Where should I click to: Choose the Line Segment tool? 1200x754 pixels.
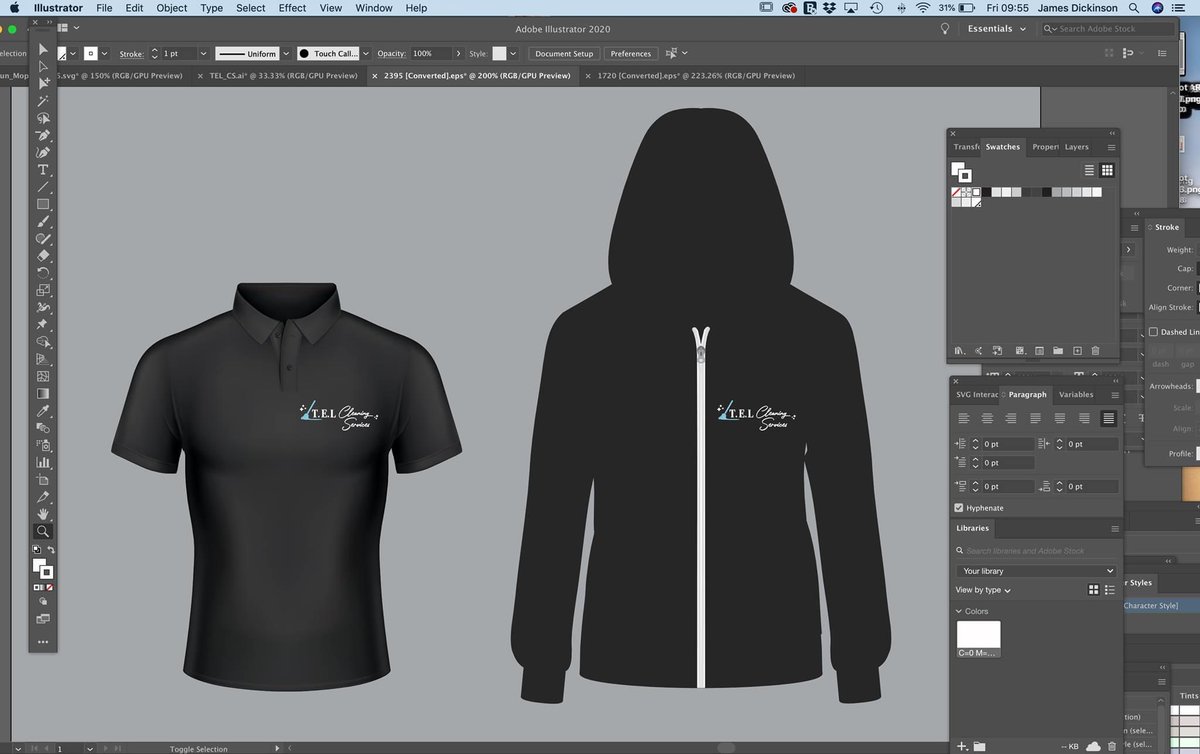(43, 187)
